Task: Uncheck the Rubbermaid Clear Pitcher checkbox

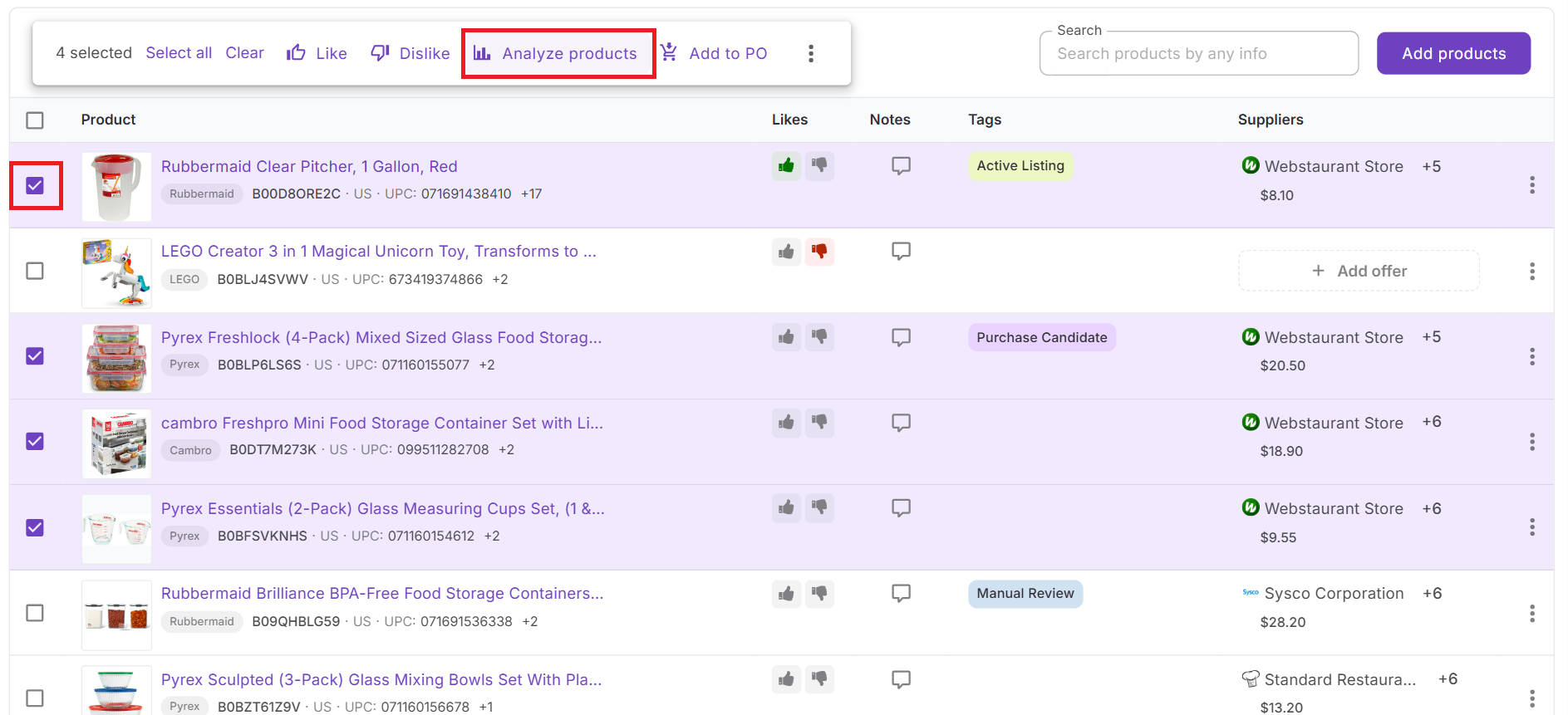Action: click(x=35, y=185)
